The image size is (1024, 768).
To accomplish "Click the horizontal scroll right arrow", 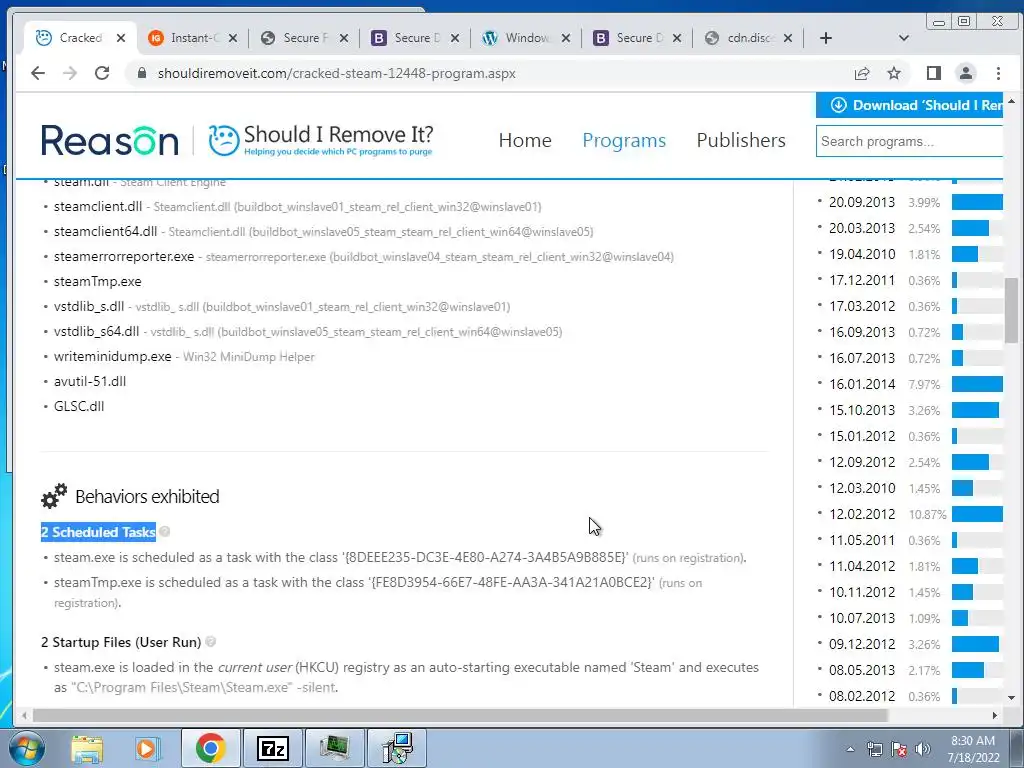I will point(994,716).
